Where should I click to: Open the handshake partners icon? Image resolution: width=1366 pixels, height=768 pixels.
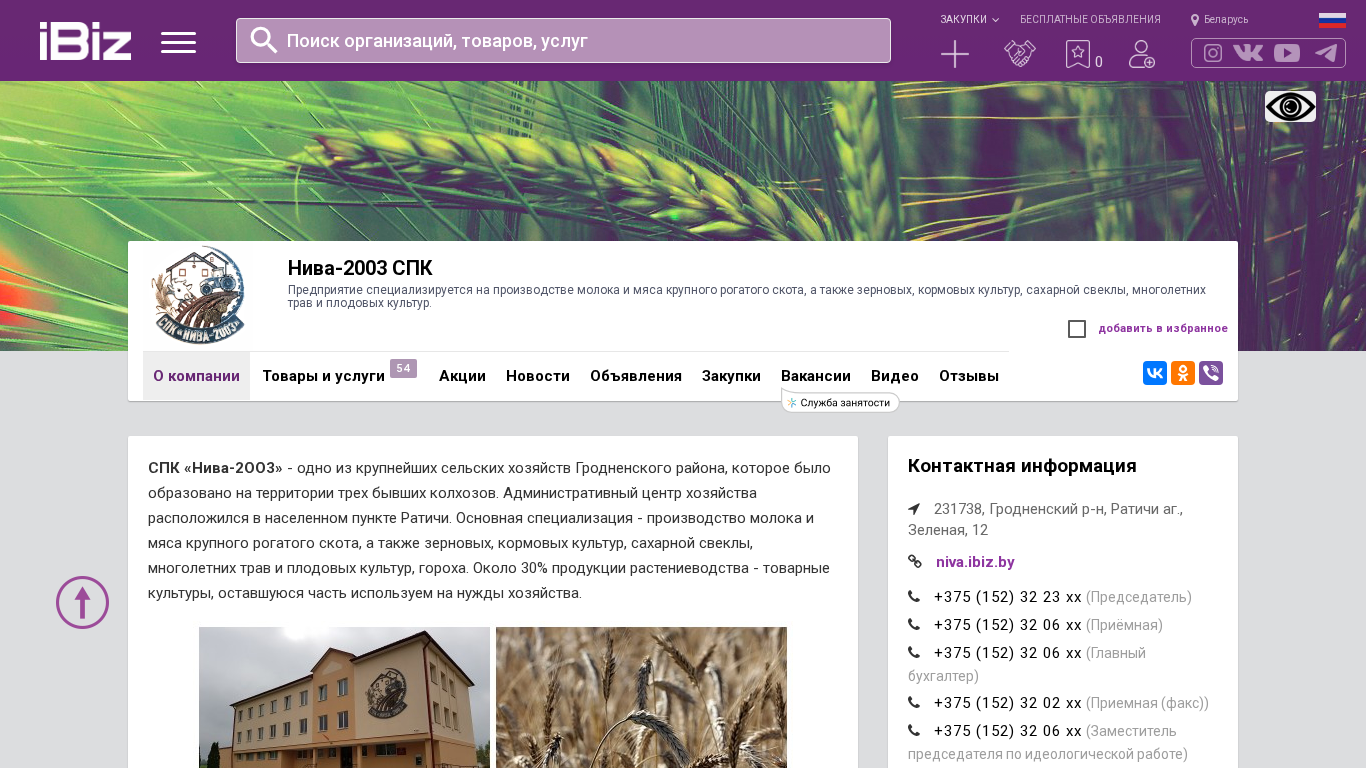[x=1020, y=54]
